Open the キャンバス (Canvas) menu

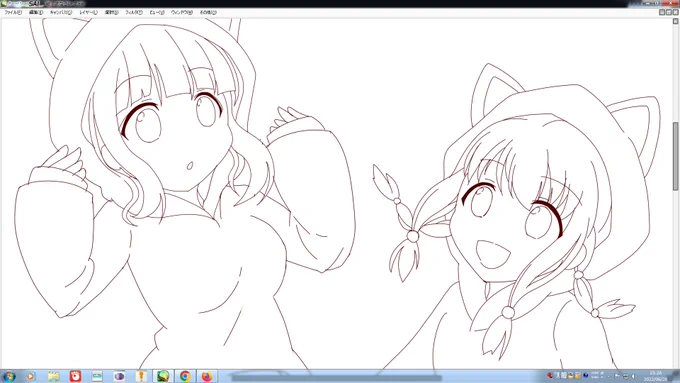click(x=61, y=13)
